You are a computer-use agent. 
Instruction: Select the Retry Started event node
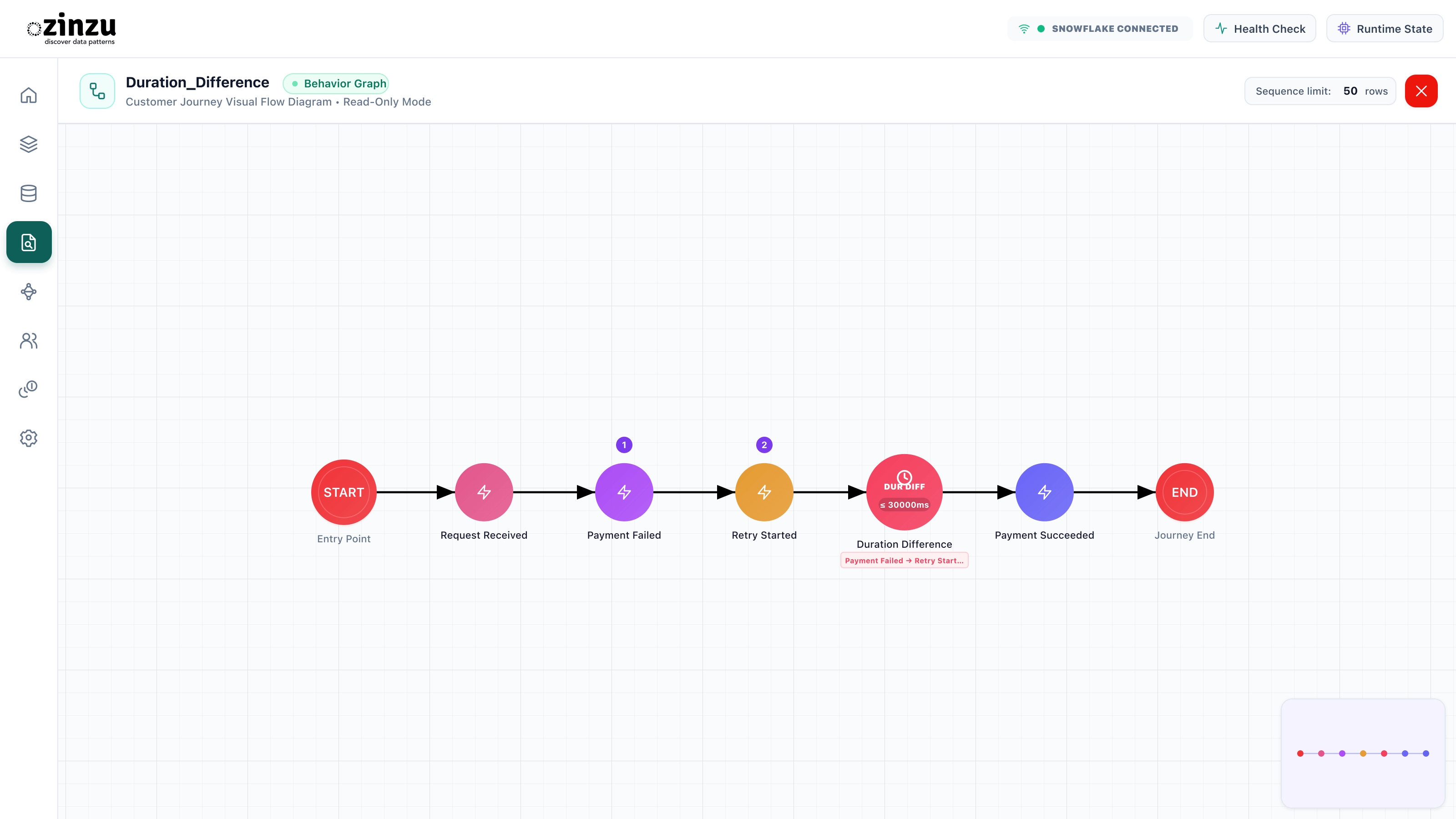coord(764,492)
